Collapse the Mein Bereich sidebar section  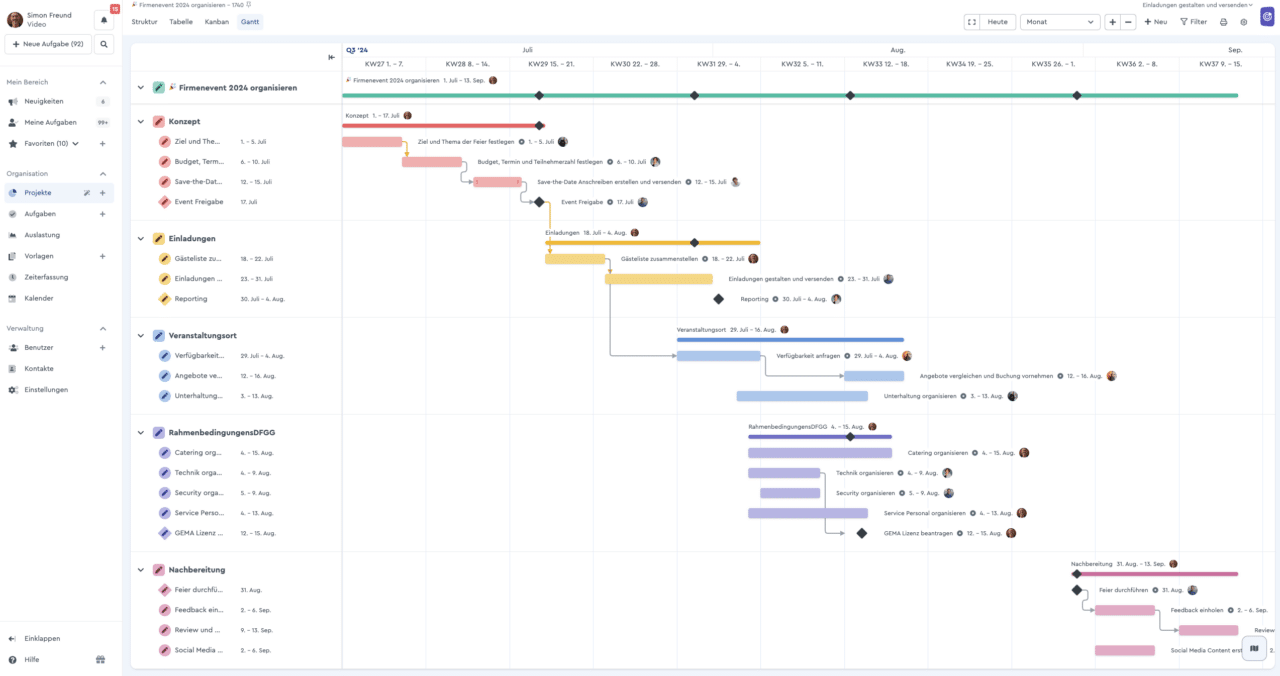pyautogui.click(x=102, y=82)
